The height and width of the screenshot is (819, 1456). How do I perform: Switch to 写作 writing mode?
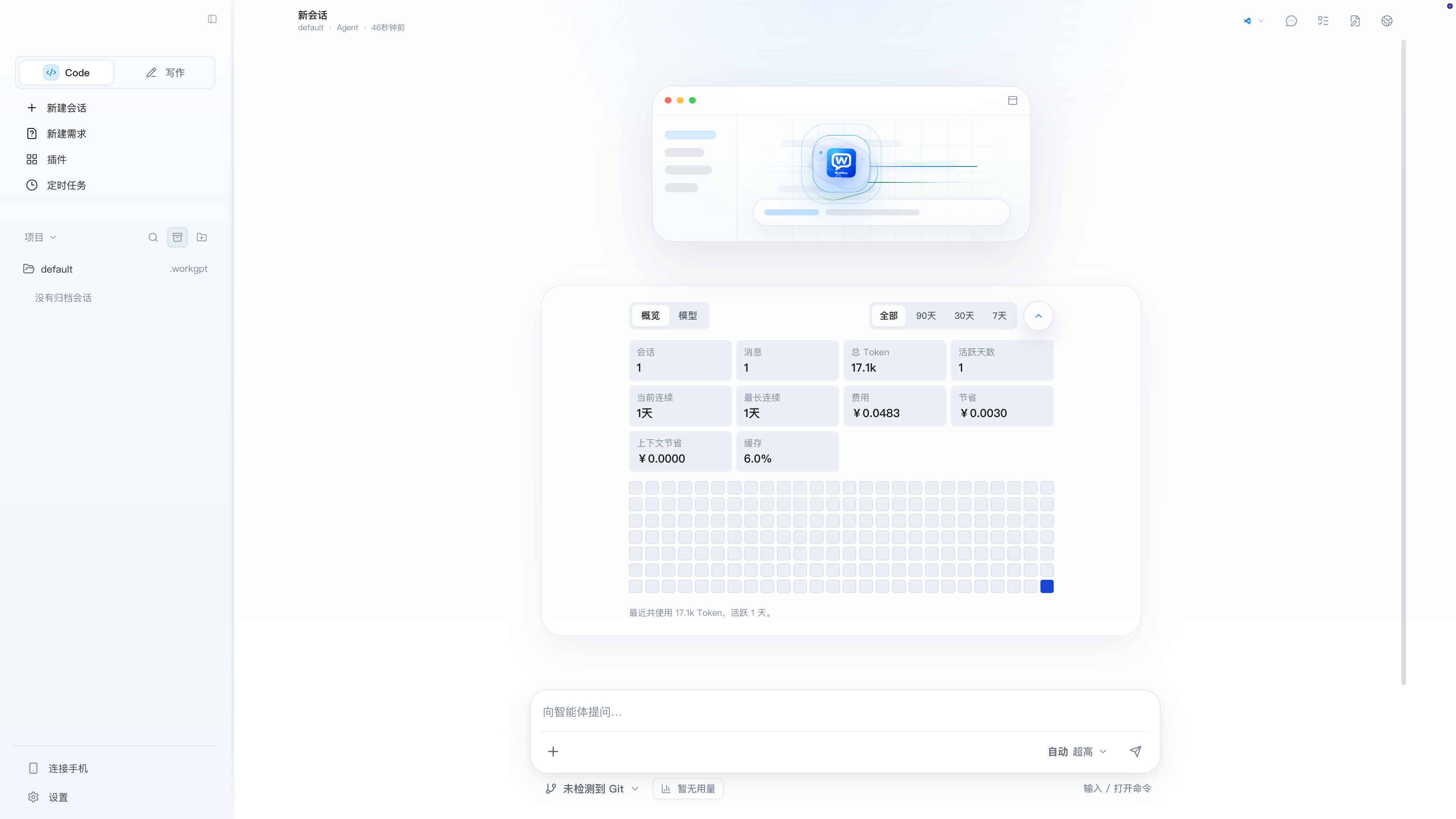pyautogui.click(x=165, y=72)
